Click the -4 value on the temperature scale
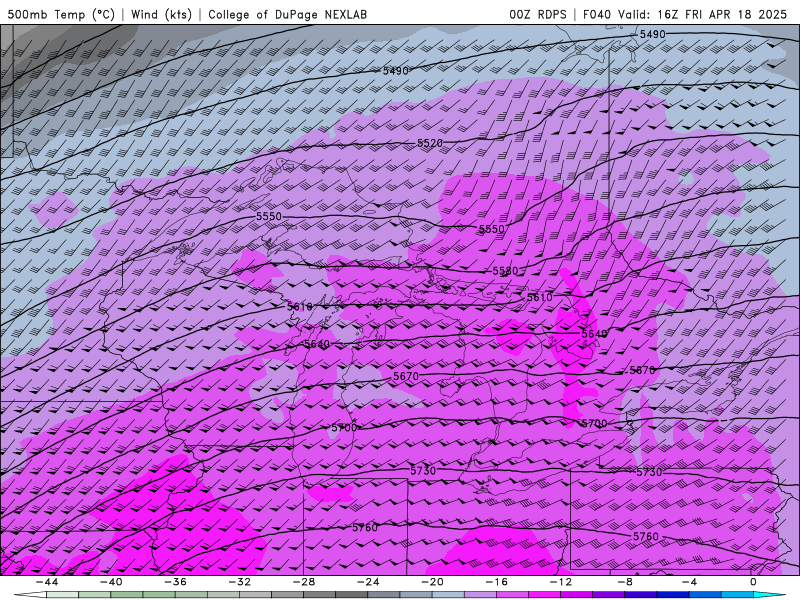Image resolution: width=800 pixels, height=600 pixels. pos(689,582)
